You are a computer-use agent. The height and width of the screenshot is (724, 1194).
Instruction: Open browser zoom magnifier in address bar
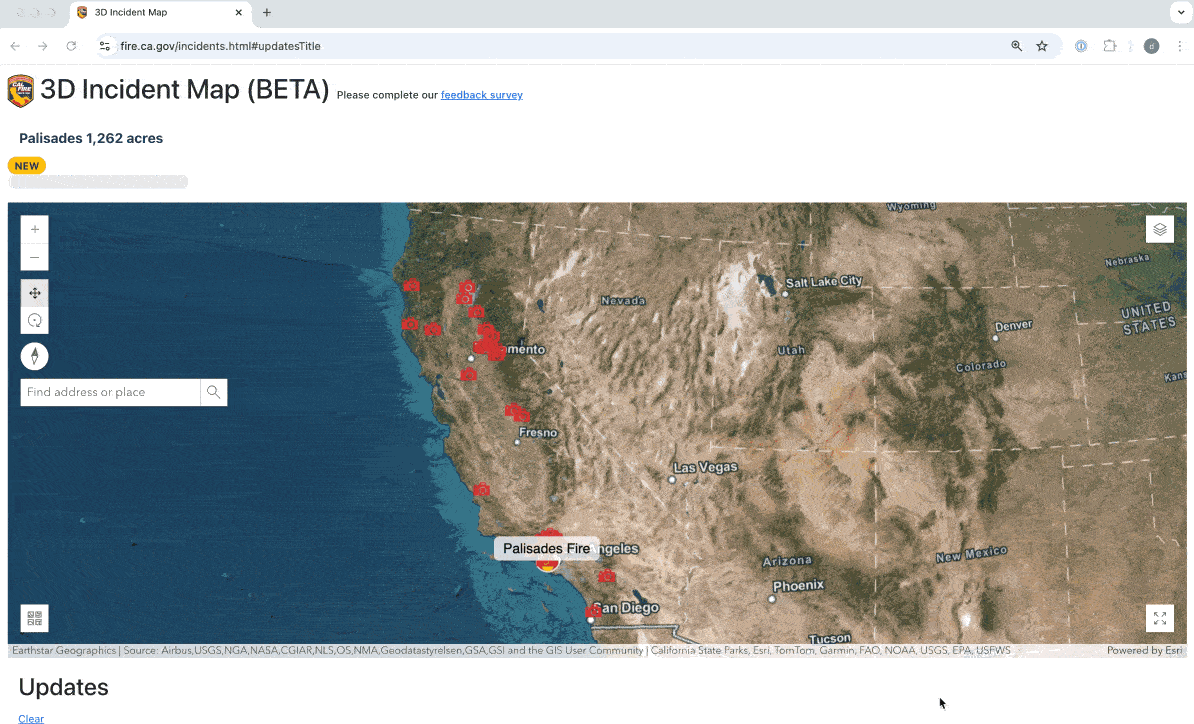point(1017,46)
